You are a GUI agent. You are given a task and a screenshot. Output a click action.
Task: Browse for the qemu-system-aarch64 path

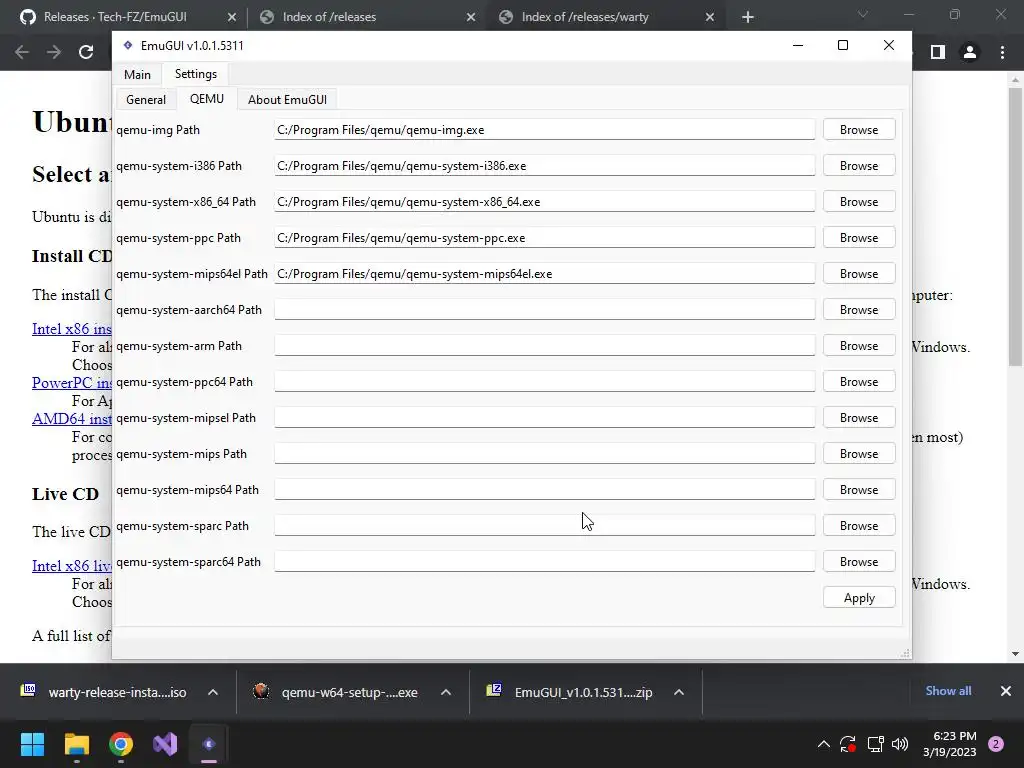point(859,309)
